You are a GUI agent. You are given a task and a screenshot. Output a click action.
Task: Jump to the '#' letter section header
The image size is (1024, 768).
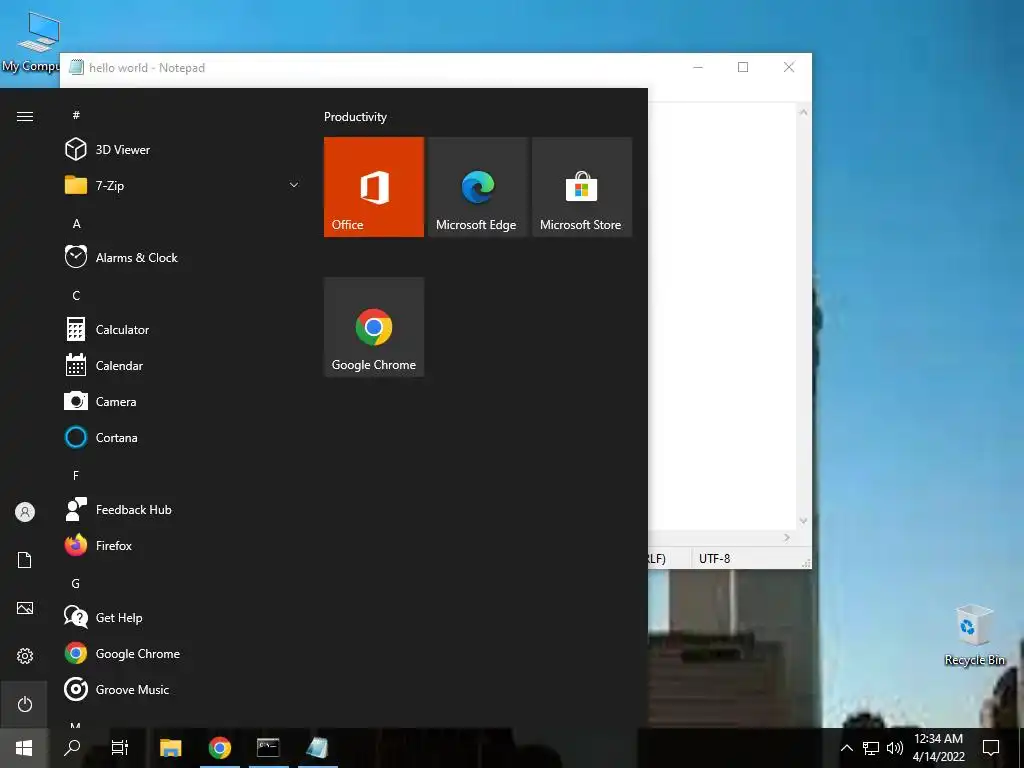[x=76, y=115]
